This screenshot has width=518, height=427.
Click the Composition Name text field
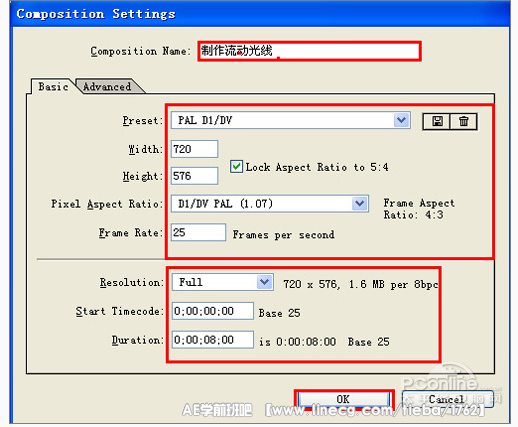pyautogui.click(x=309, y=51)
